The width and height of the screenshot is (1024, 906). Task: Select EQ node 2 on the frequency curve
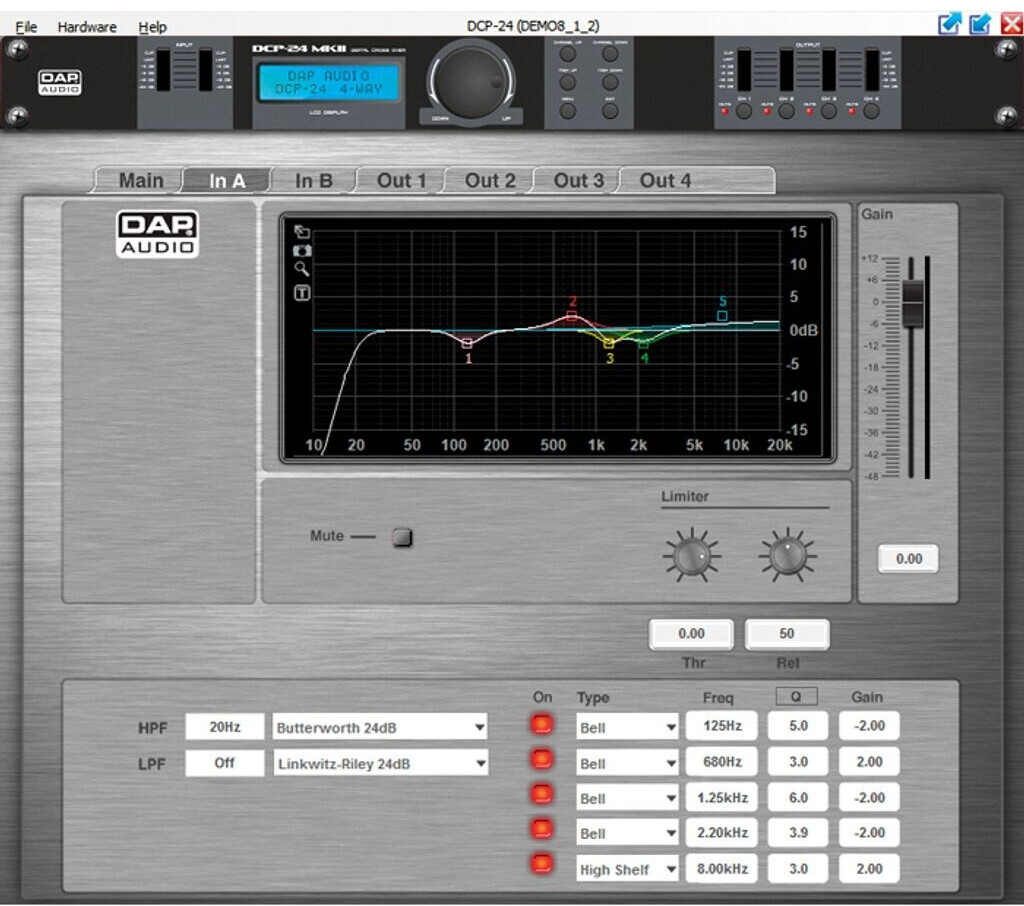(572, 315)
